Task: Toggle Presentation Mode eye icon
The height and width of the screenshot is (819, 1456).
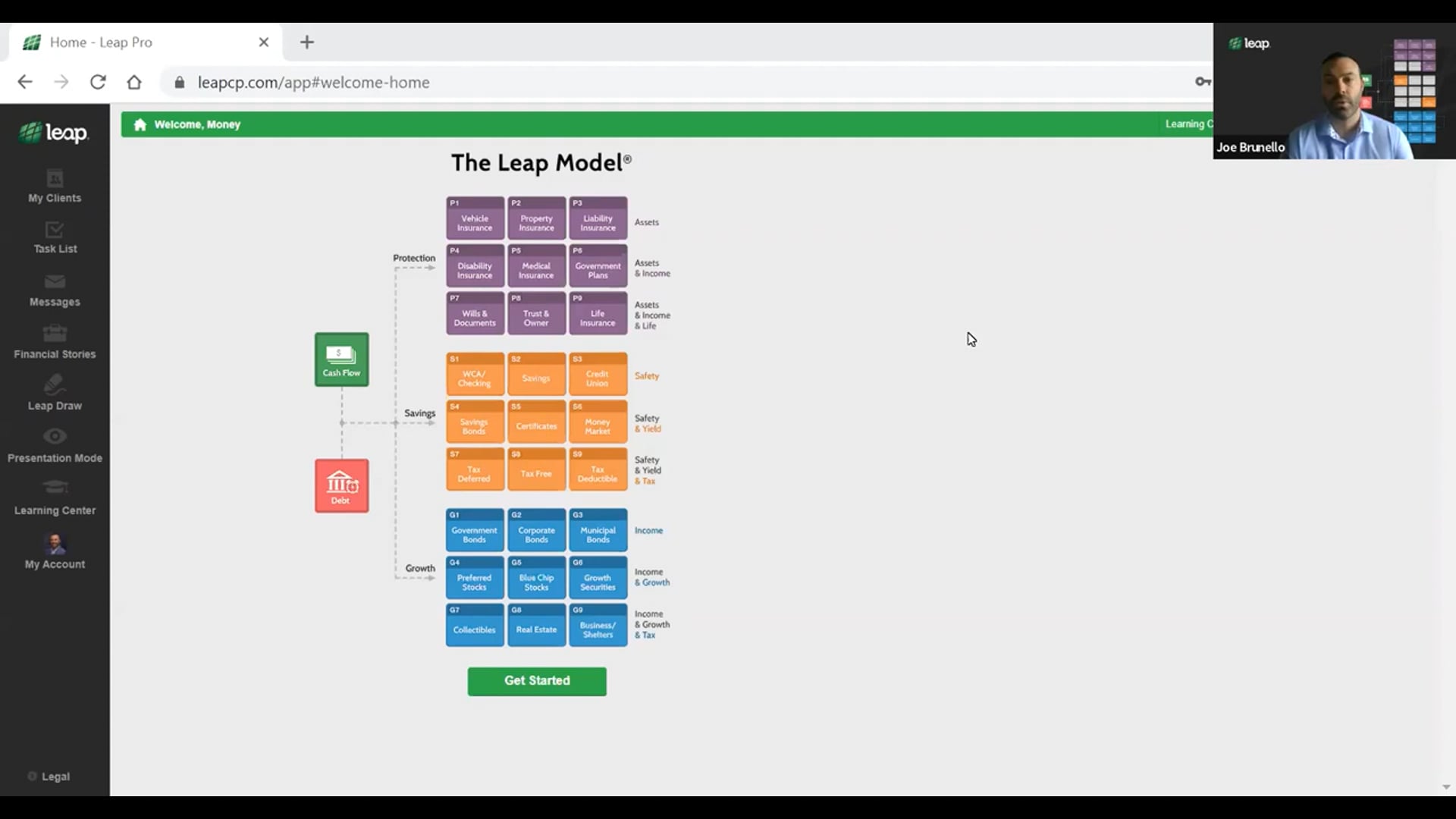Action: point(55,436)
